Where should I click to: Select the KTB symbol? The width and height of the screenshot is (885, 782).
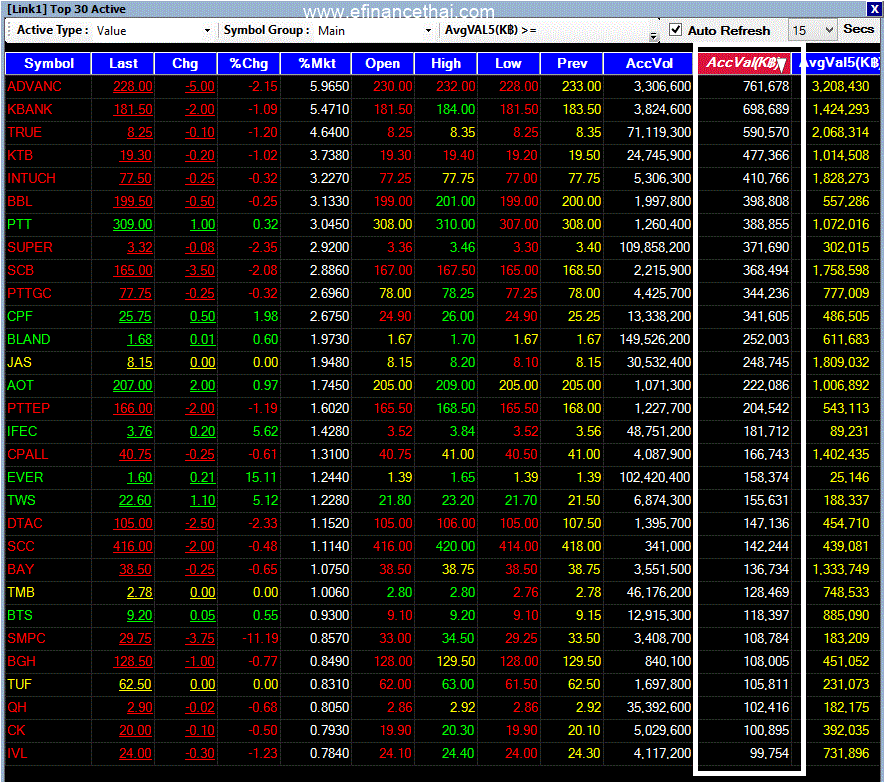(x=20, y=155)
